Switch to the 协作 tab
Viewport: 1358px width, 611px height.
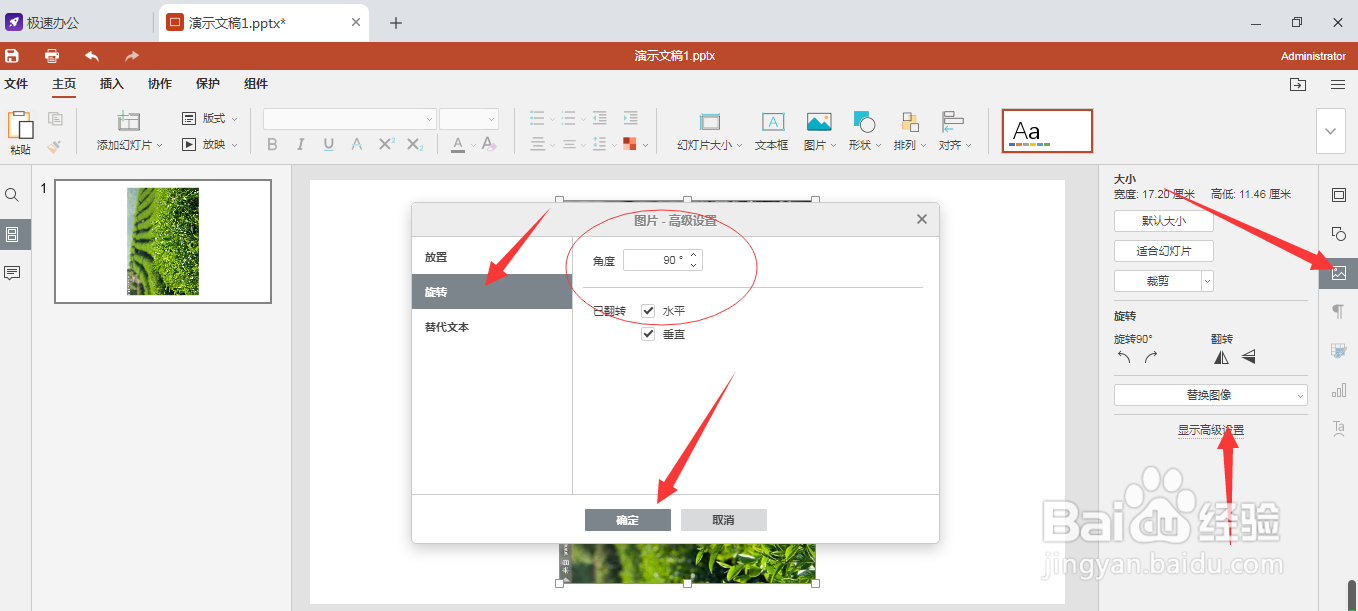coord(160,84)
